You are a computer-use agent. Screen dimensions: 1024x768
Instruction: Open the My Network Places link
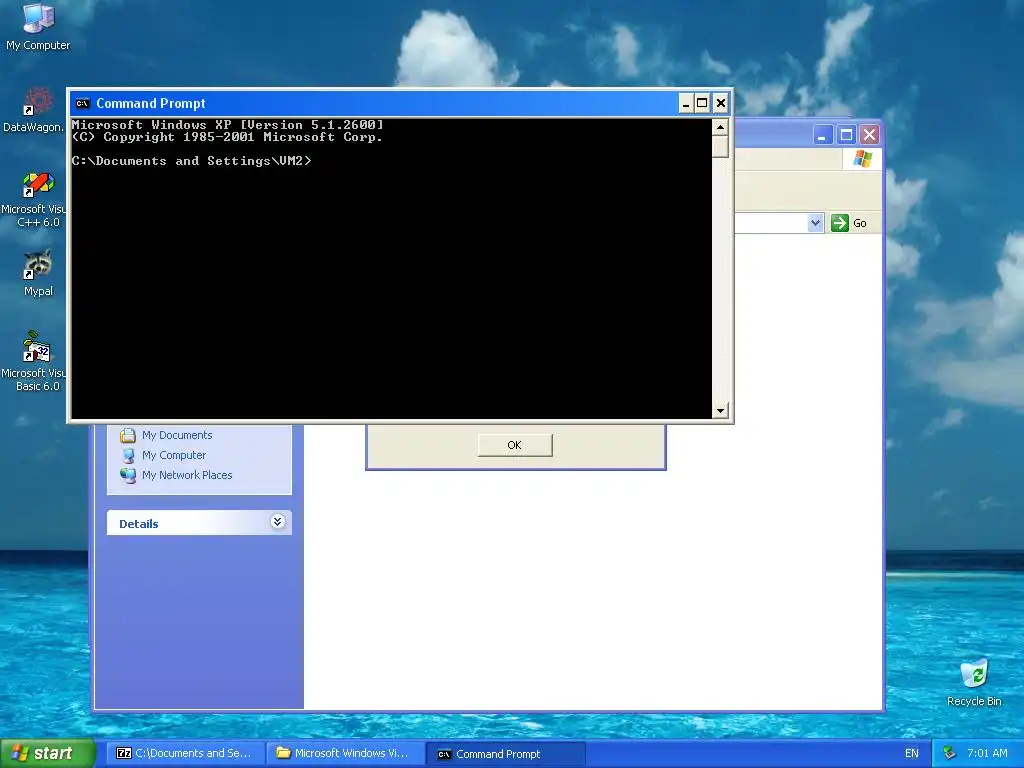[x=187, y=475]
